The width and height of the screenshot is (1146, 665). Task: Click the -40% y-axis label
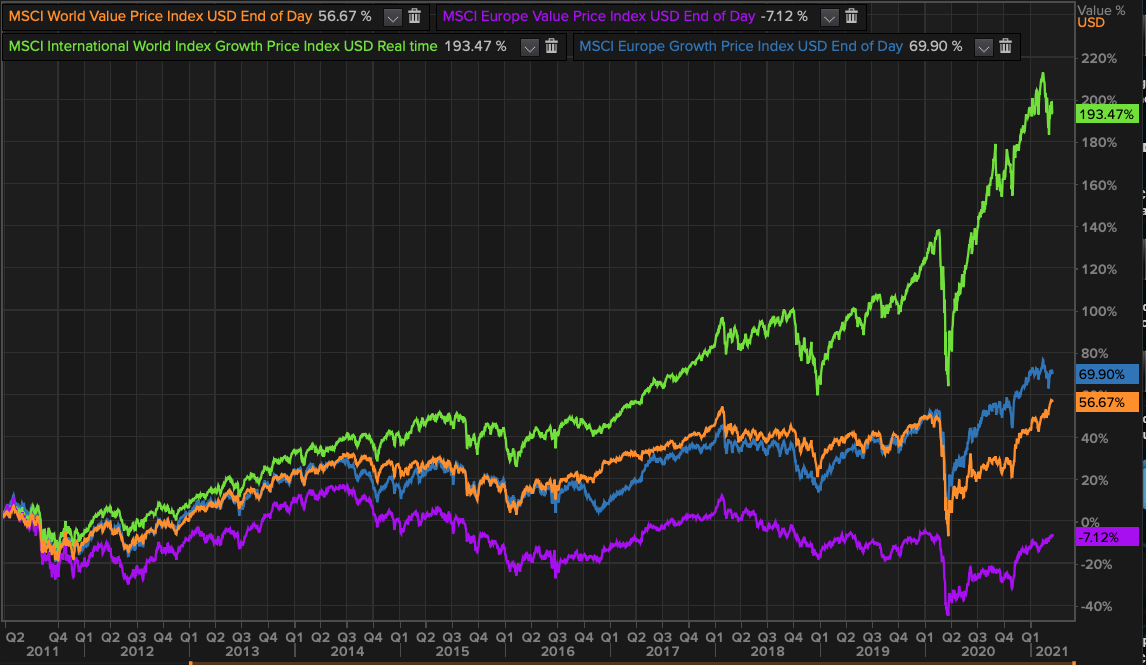pos(1096,607)
